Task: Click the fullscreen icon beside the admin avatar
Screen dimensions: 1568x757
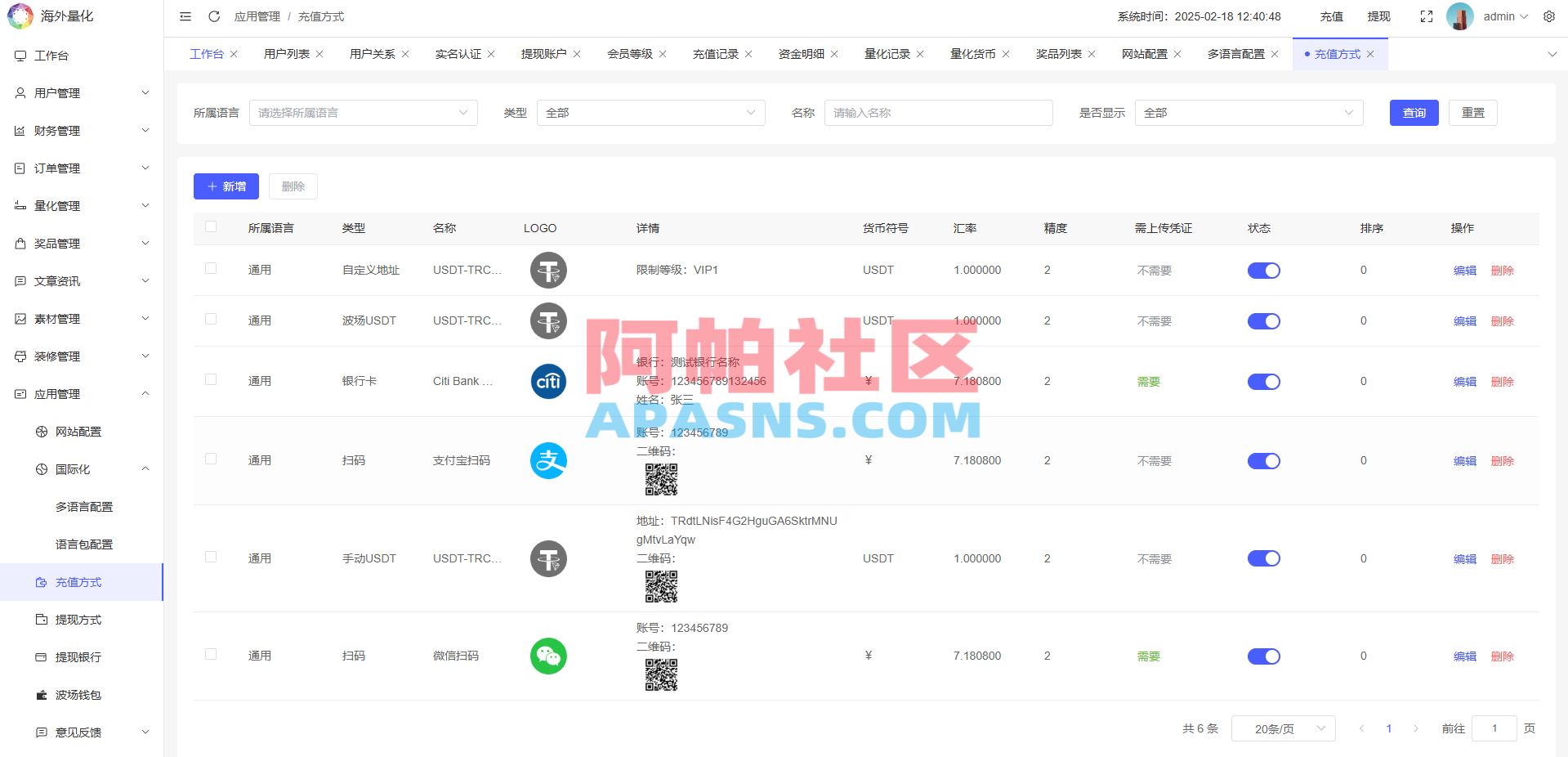Action: coord(1426,16)
